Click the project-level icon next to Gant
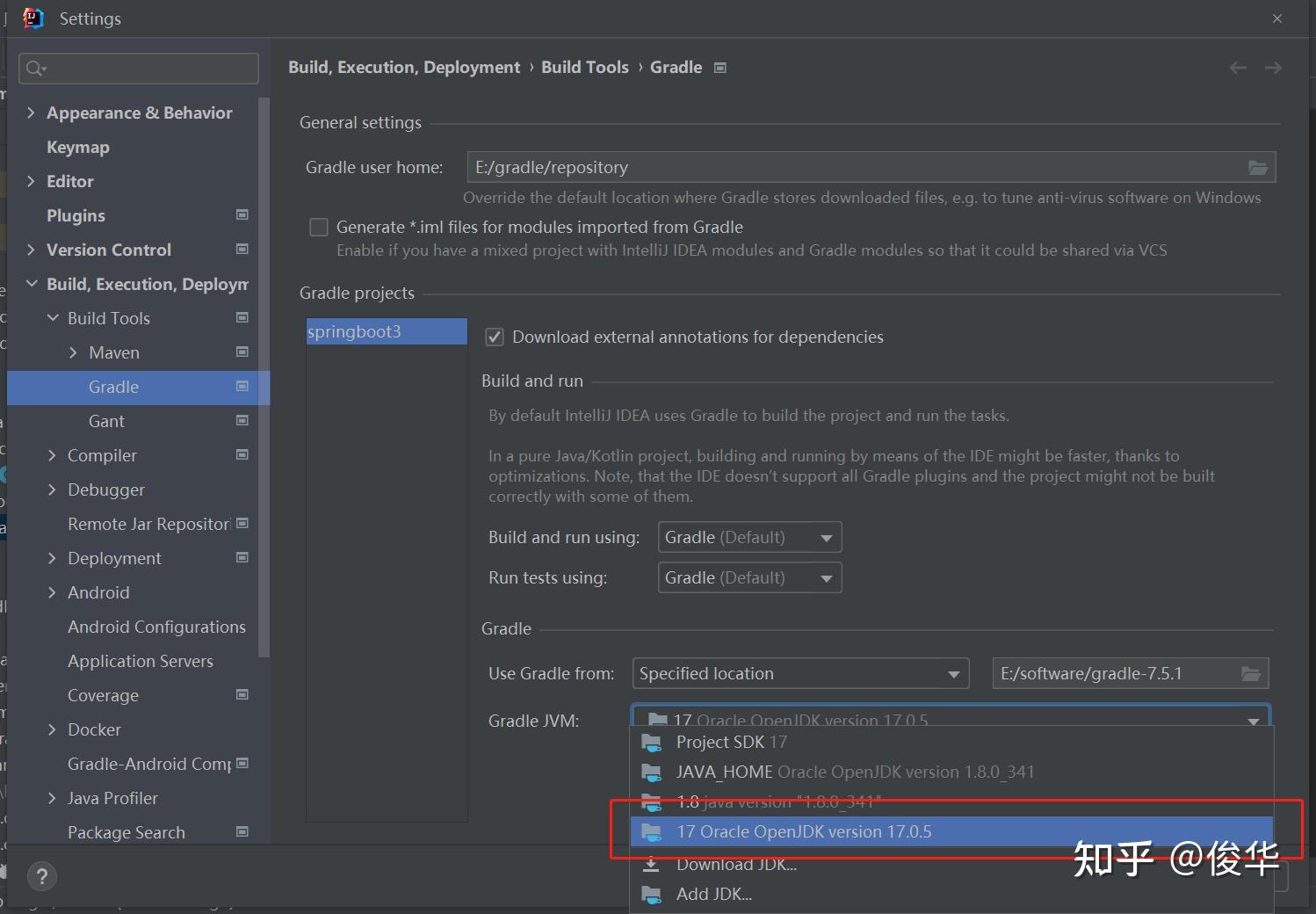This screenshot has height=914, width=1316. tap(242, 420)
